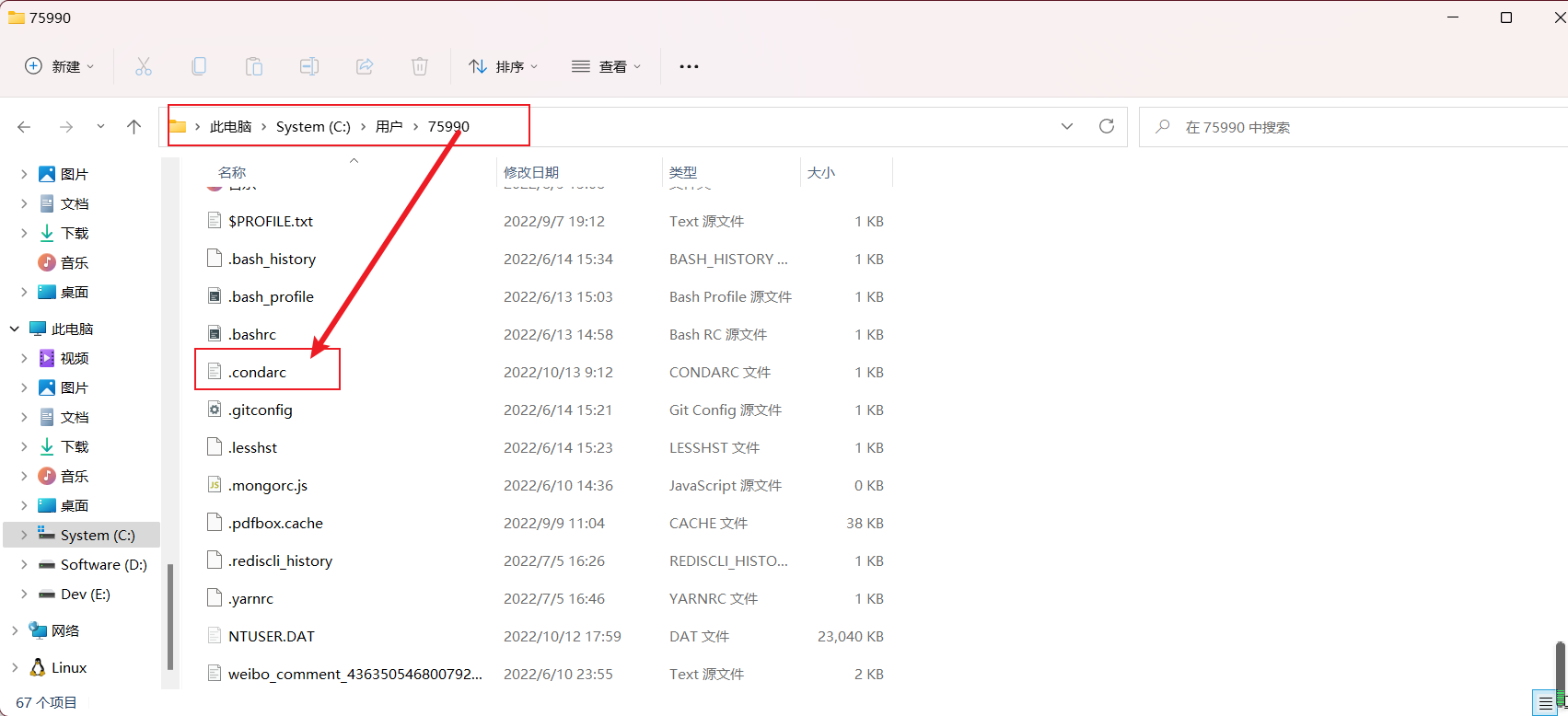1568x716 pixels.
Task: Open the recent locations dropdown arrow
Action: coord(100,127)
